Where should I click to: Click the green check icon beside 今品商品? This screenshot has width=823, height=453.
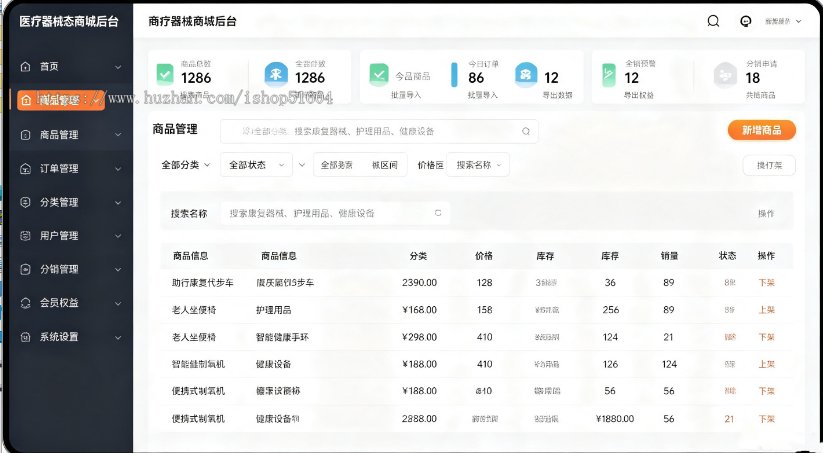click(379, 75)
